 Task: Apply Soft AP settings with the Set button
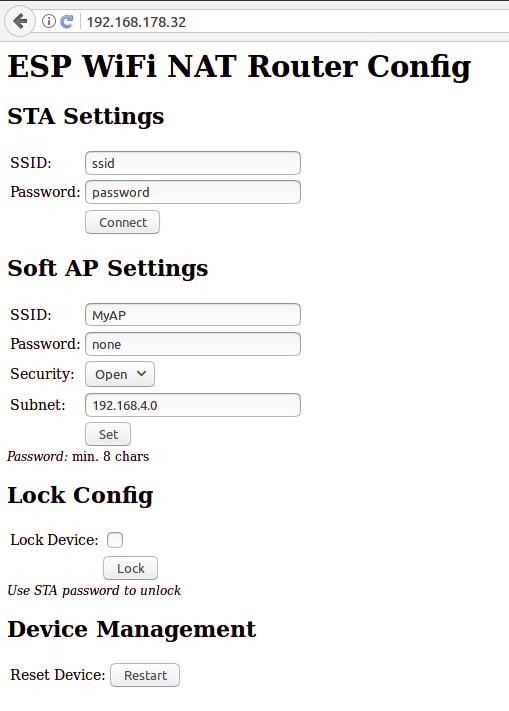(x=108, y=434)
